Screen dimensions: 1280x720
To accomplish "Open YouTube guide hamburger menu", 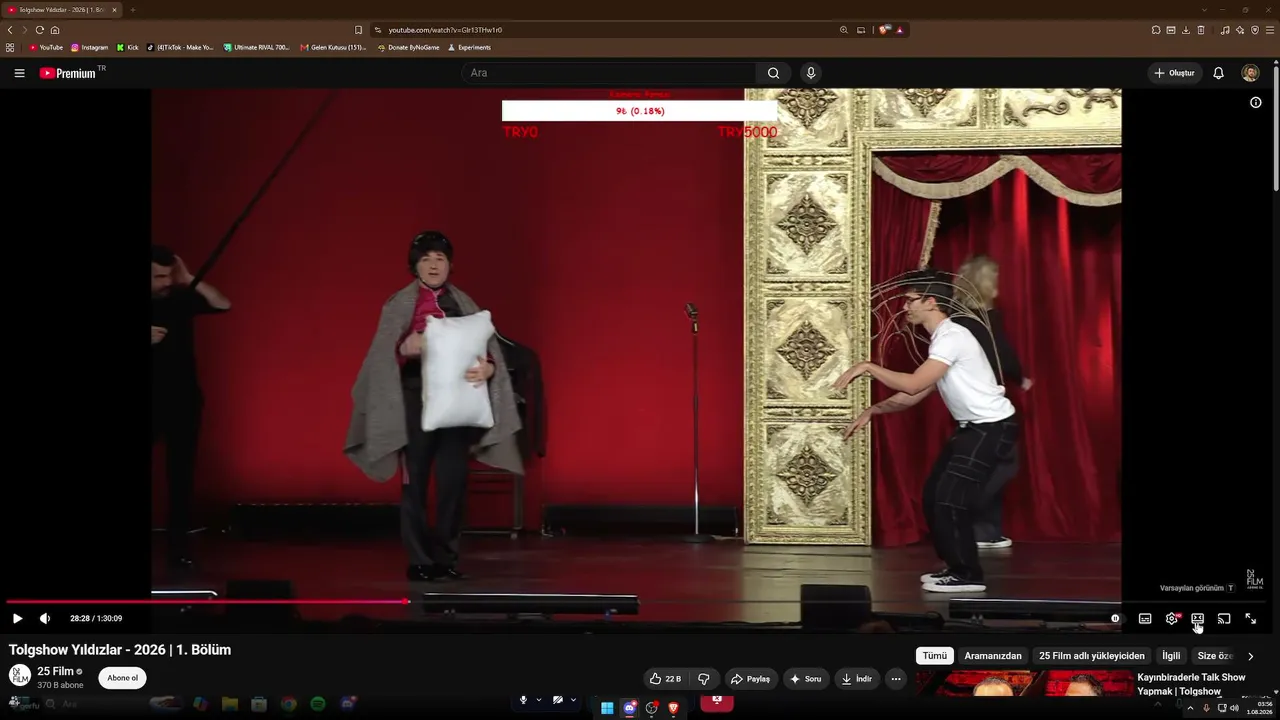I will click(19, 73).
